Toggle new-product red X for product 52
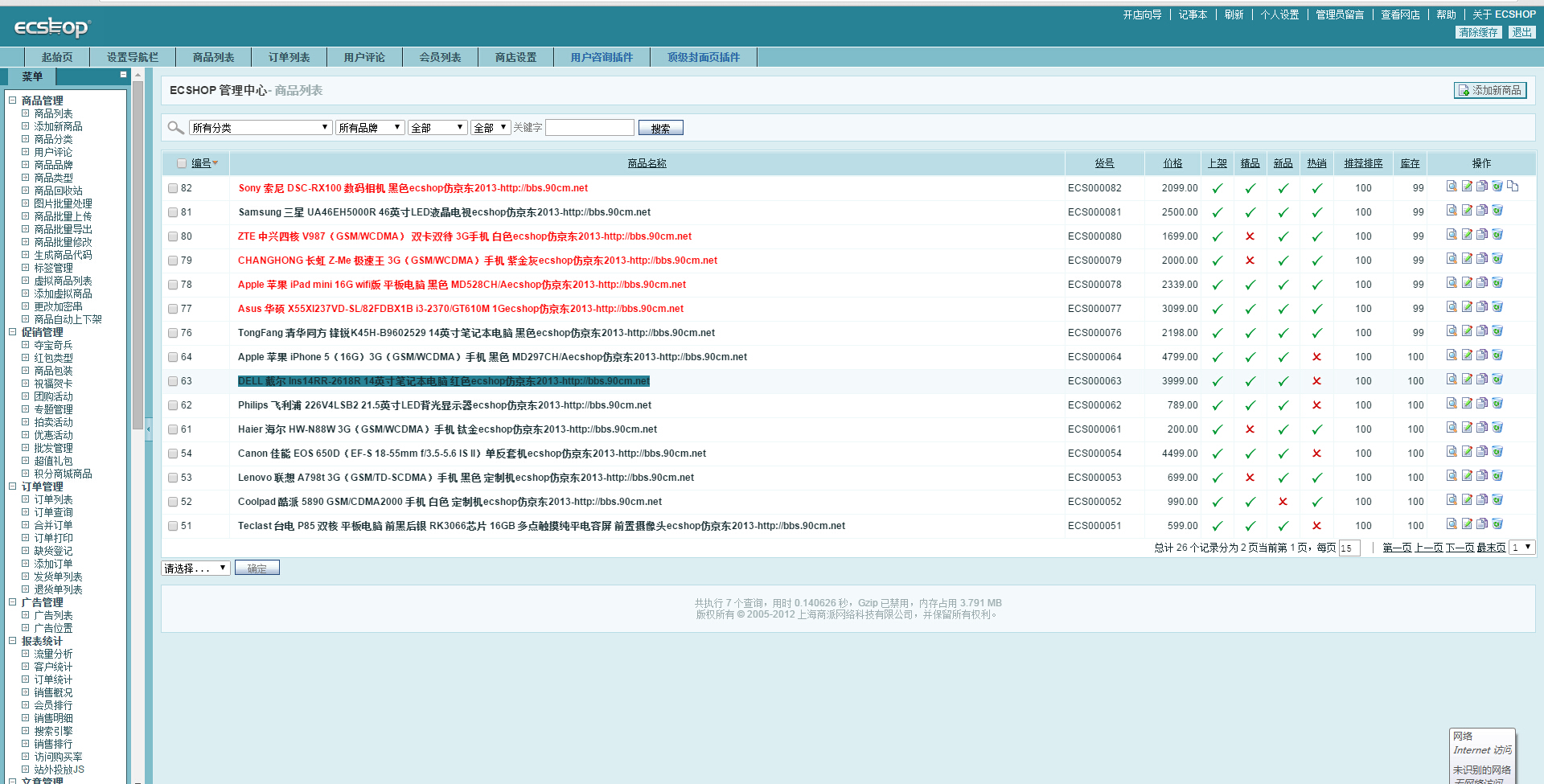Image resolution: width=1544 pixels, height=784 pixels. coord(1283,502)
